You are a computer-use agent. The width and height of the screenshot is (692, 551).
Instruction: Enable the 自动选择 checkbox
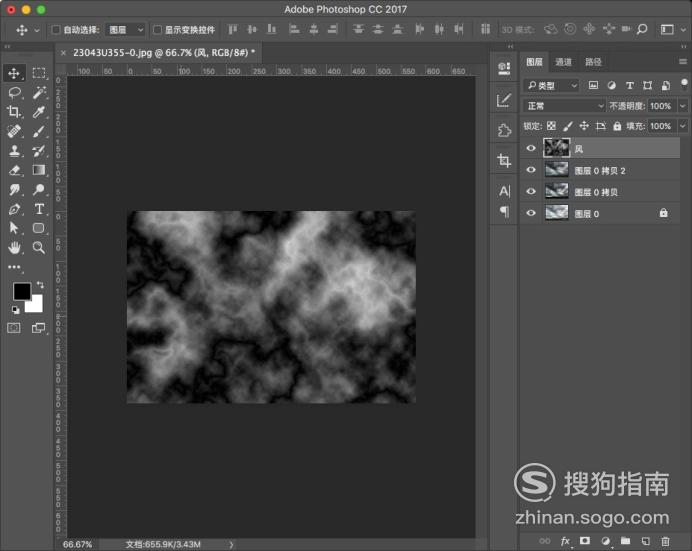point(56,30)
